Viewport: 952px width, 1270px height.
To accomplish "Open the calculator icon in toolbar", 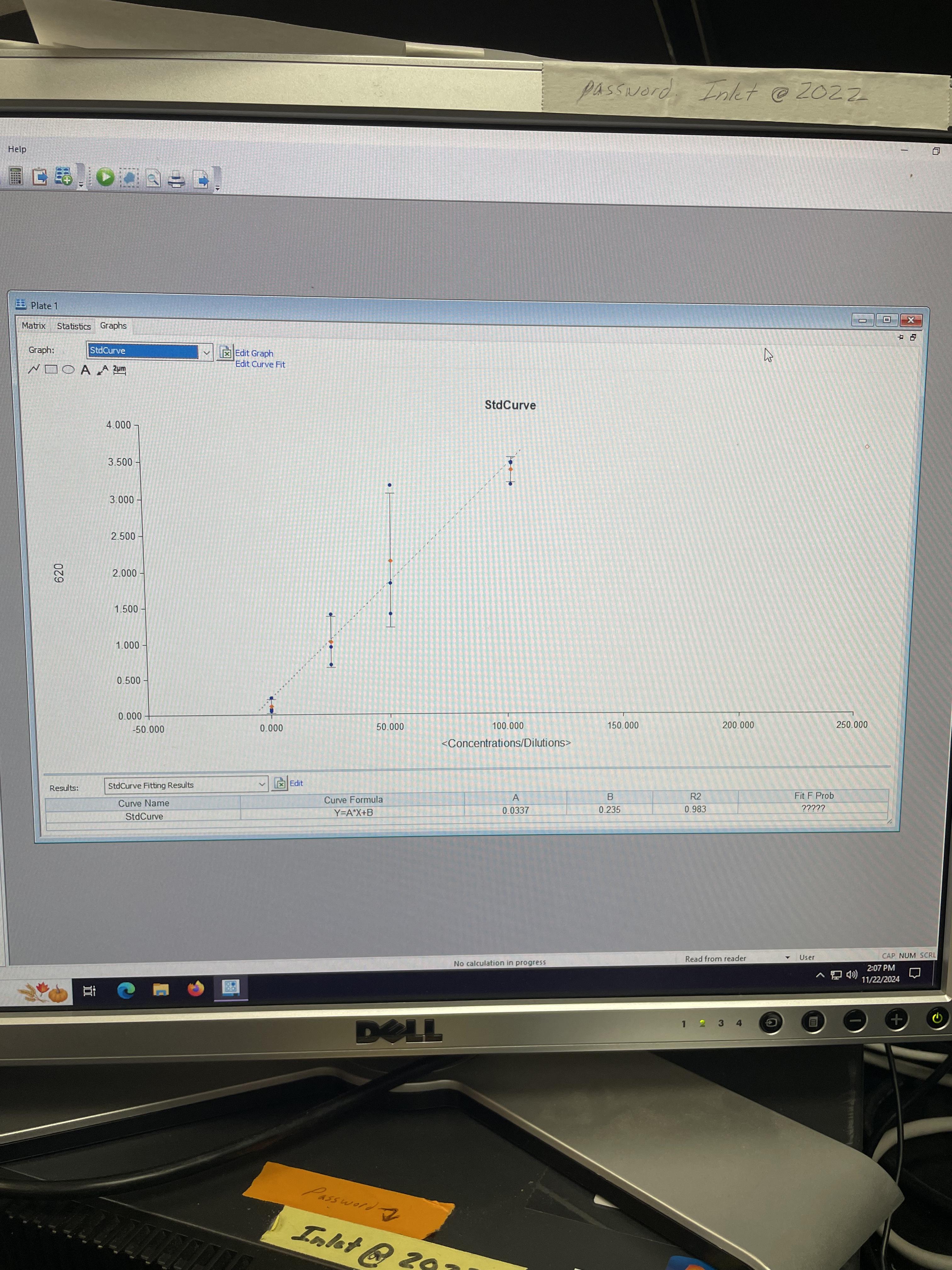I will [x=15, y=176].
